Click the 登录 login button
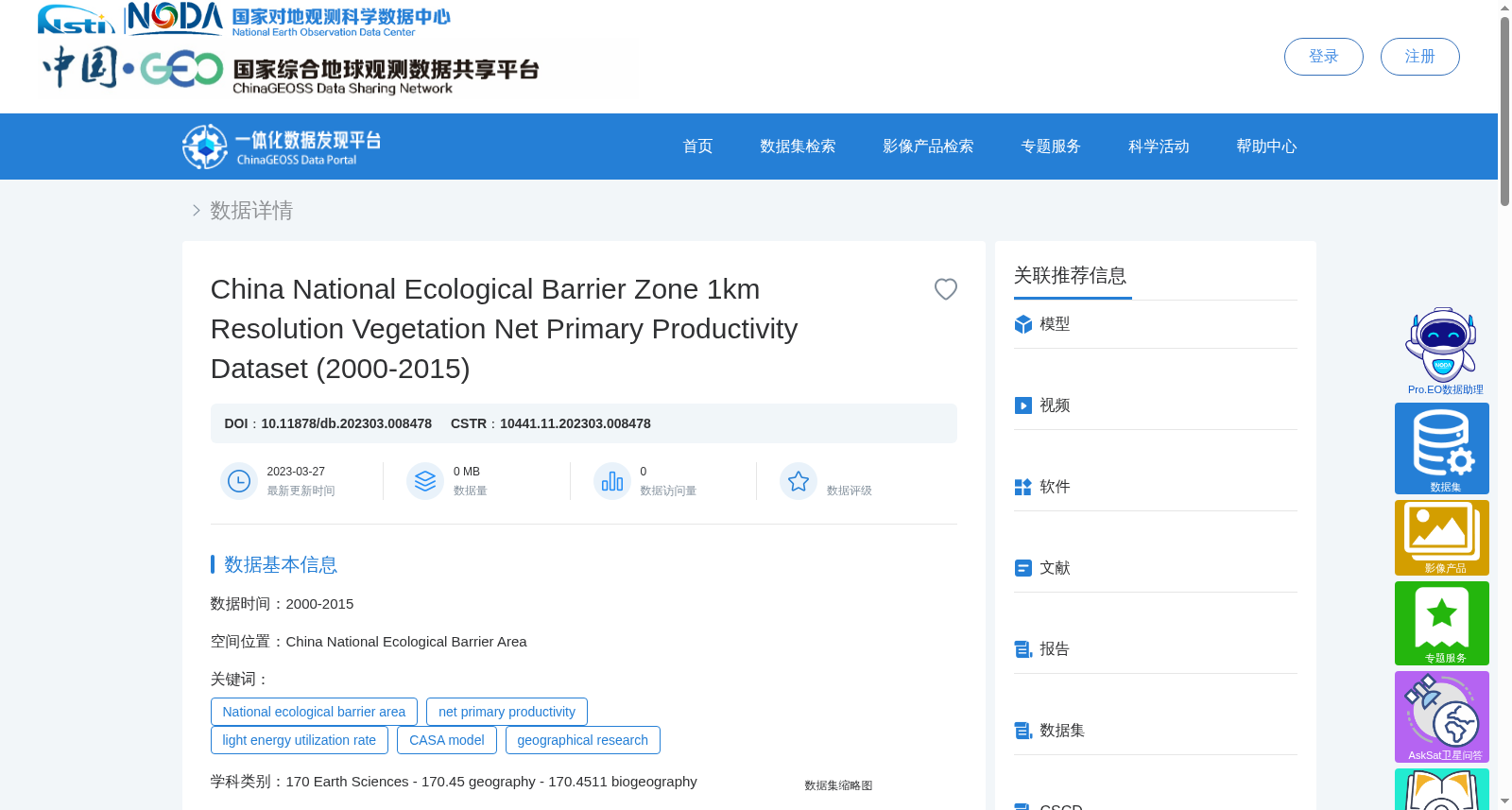This screenshot has height=810, width=1512. [x=1324, y=57]
